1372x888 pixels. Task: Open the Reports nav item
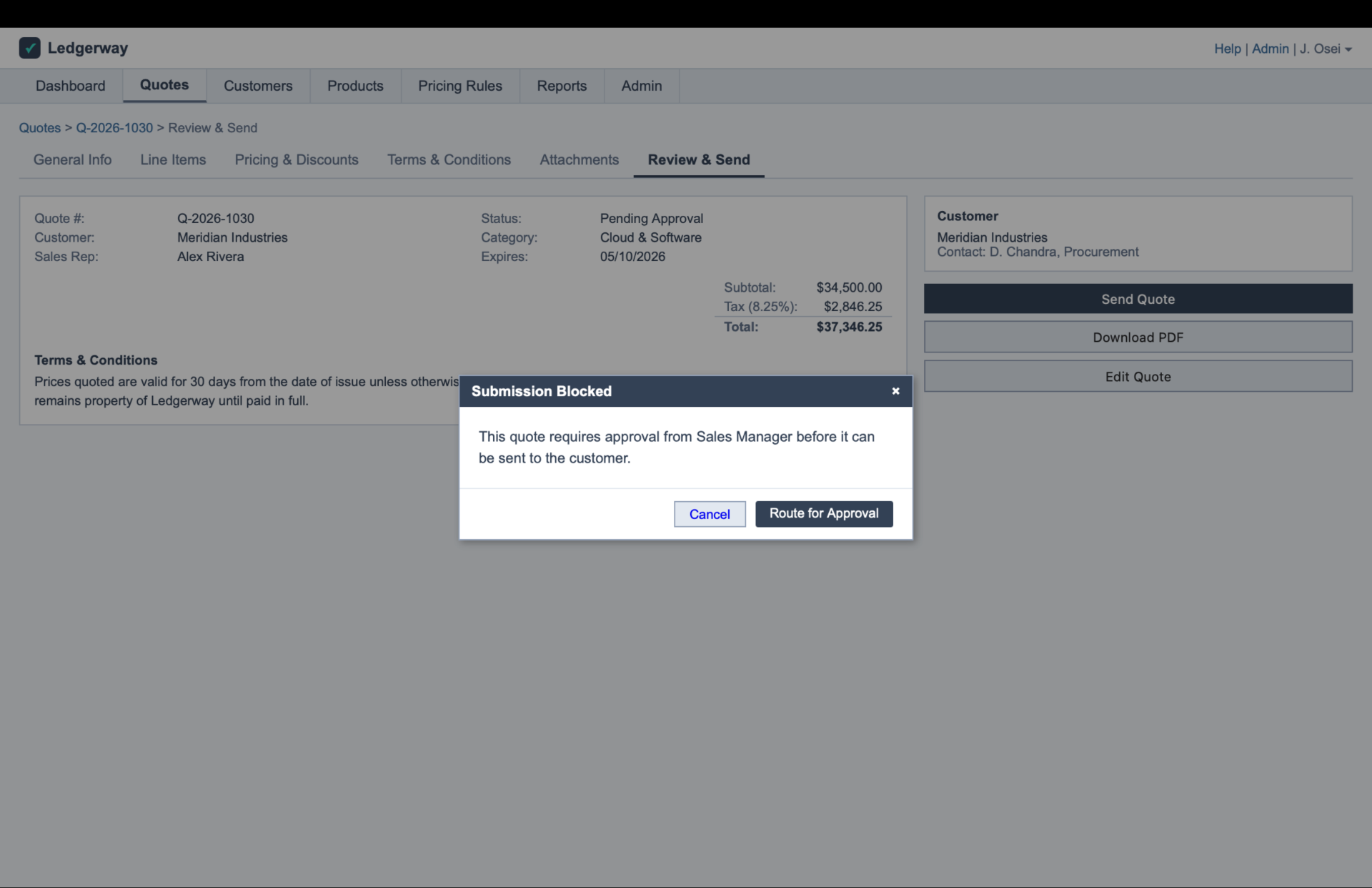[x=562, y=86]
